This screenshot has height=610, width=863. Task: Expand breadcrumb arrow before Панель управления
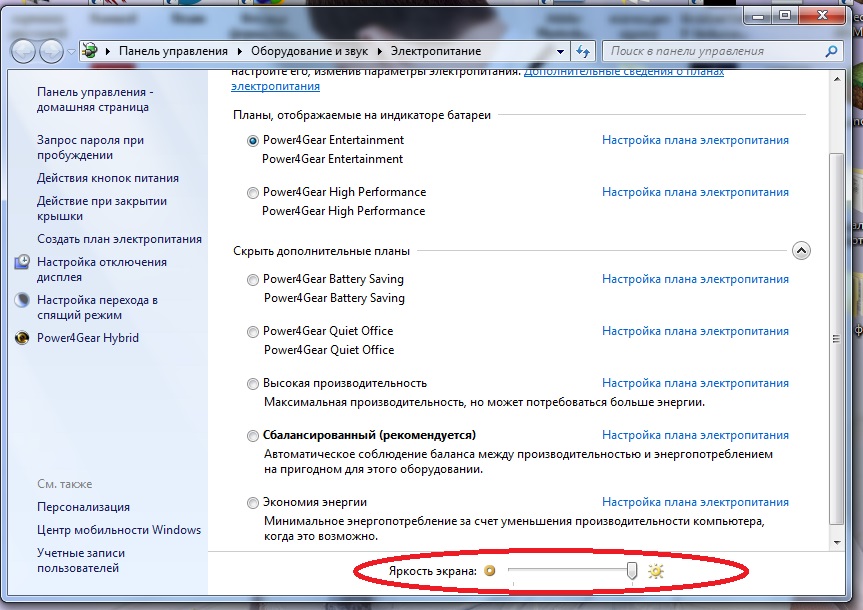pyautogui.click(x=108, y=51)
